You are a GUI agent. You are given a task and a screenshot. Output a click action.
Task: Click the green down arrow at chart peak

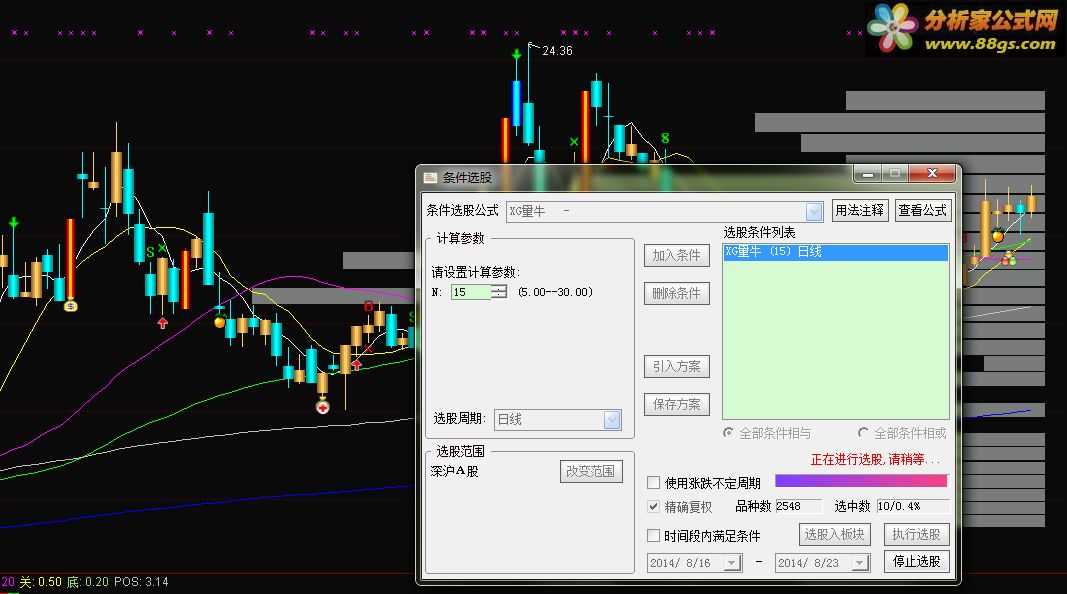(x=517, y=53)
